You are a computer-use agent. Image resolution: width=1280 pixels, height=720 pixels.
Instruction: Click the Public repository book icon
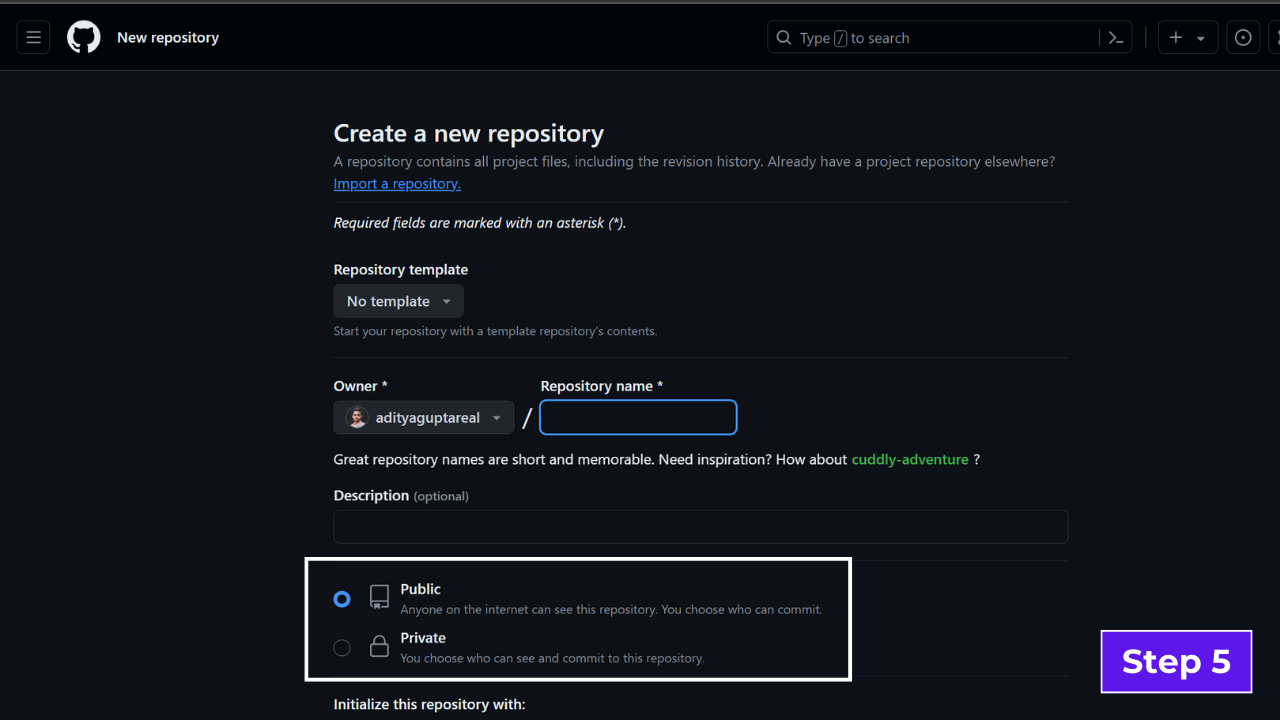pyautogui.click(x=379, y=598)
